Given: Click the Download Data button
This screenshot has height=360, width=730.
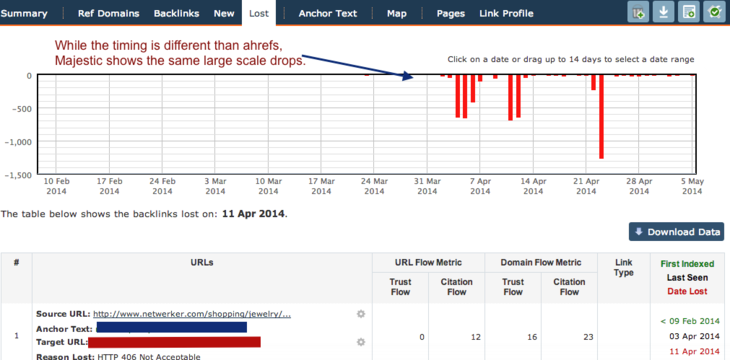Looking at the screenshot, I should coord(676,232).
